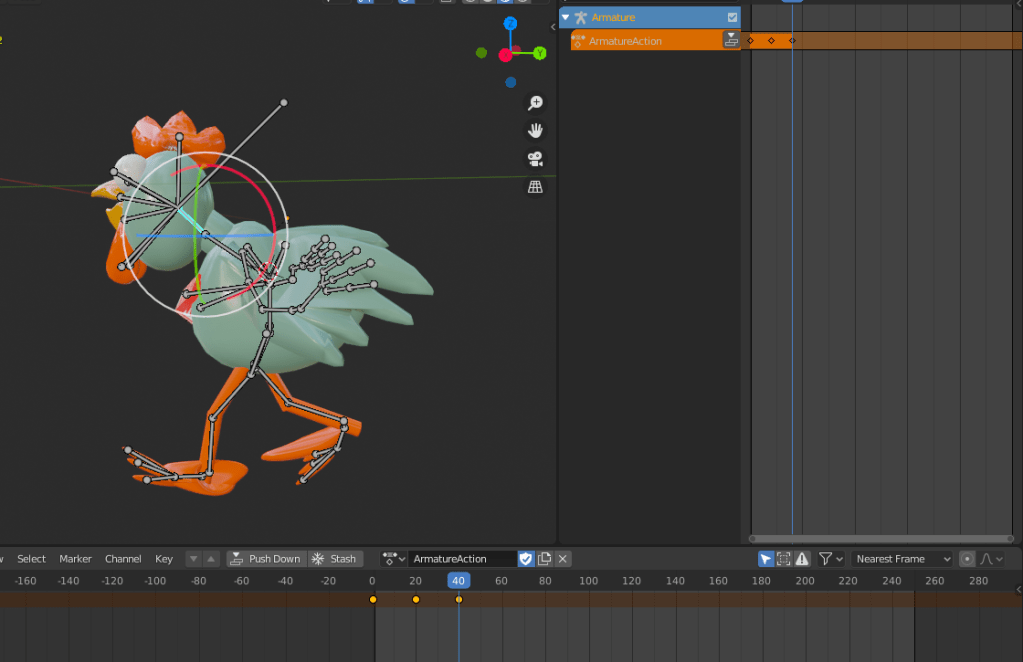Toggle the Armature channel checkbox

pos(732,18)
